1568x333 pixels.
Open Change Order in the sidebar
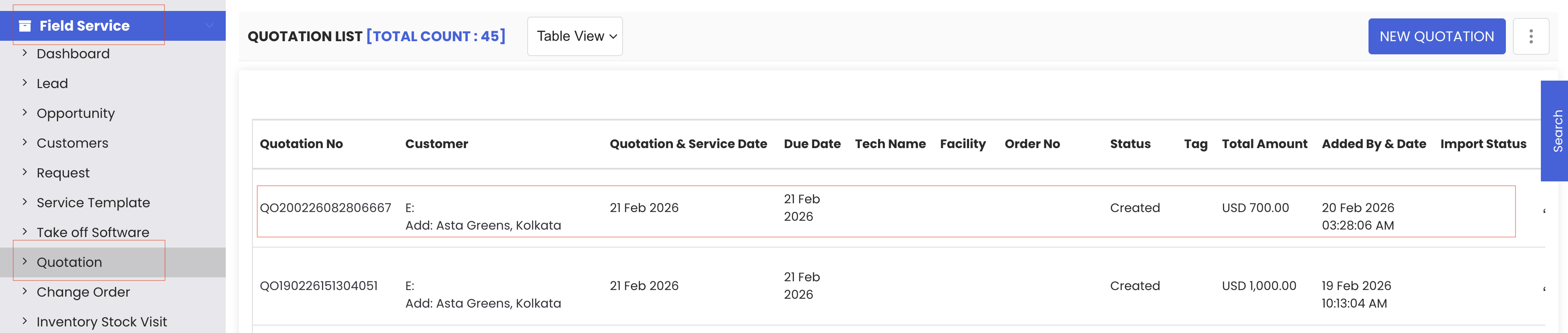pyautogui.click(x=84, y=292)
